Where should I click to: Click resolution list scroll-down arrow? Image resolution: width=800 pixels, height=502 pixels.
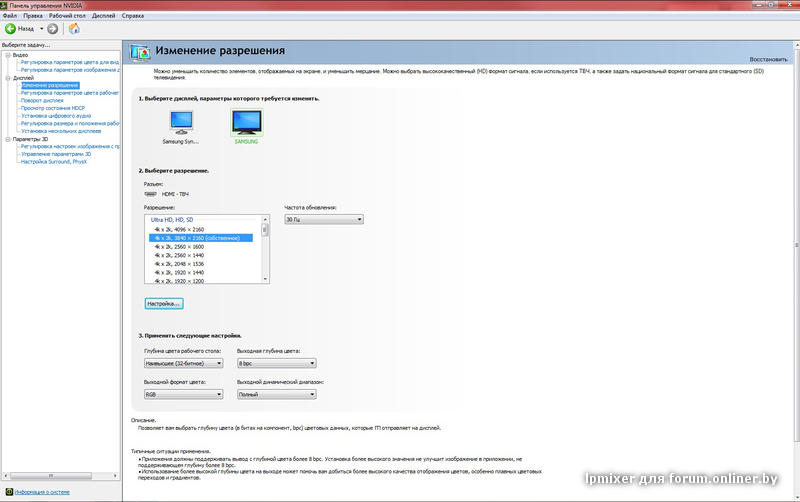(x=265, y=279)
